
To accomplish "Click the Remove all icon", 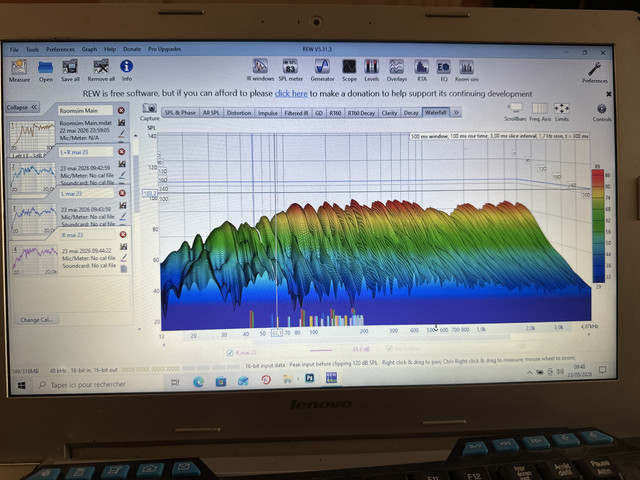I will click(x=101, y=71).
